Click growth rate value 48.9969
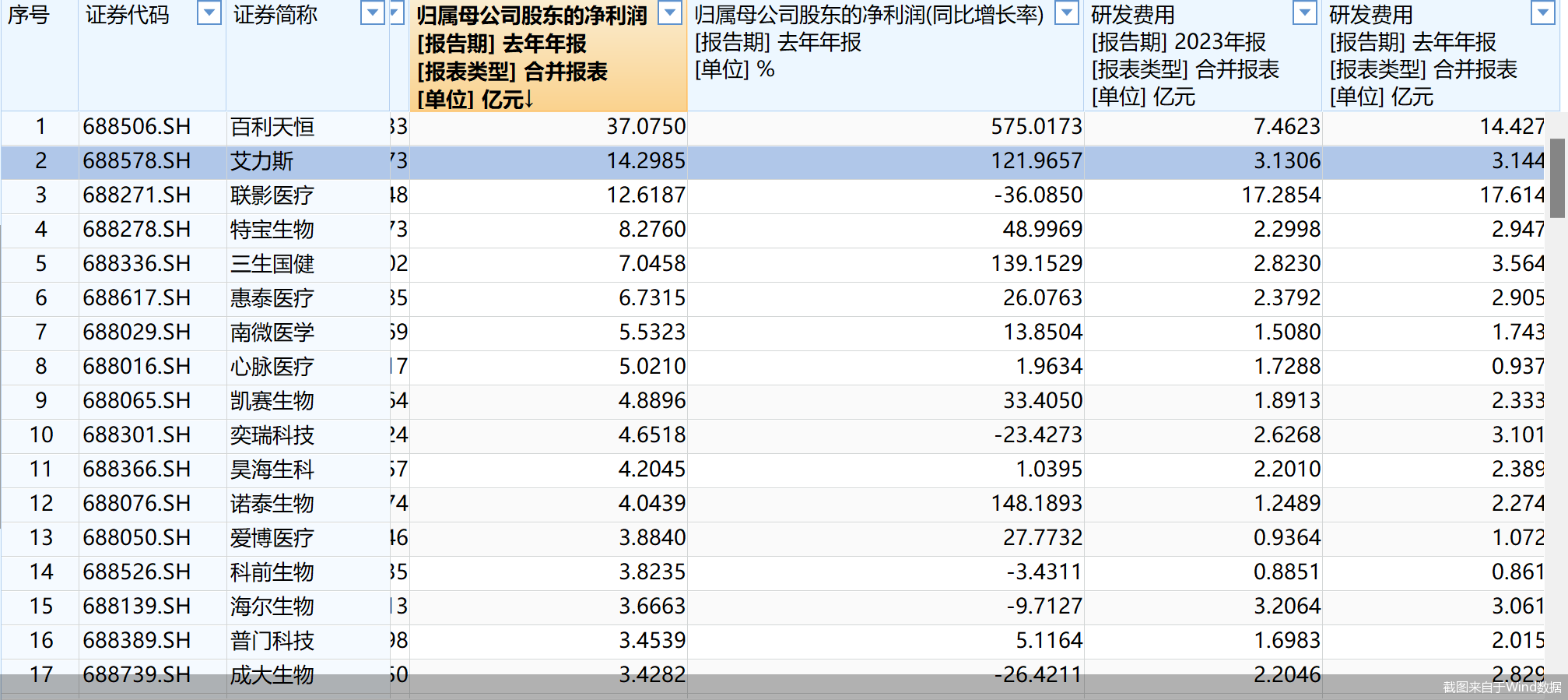This screenshot has height=700, width=1568. 1043,230
